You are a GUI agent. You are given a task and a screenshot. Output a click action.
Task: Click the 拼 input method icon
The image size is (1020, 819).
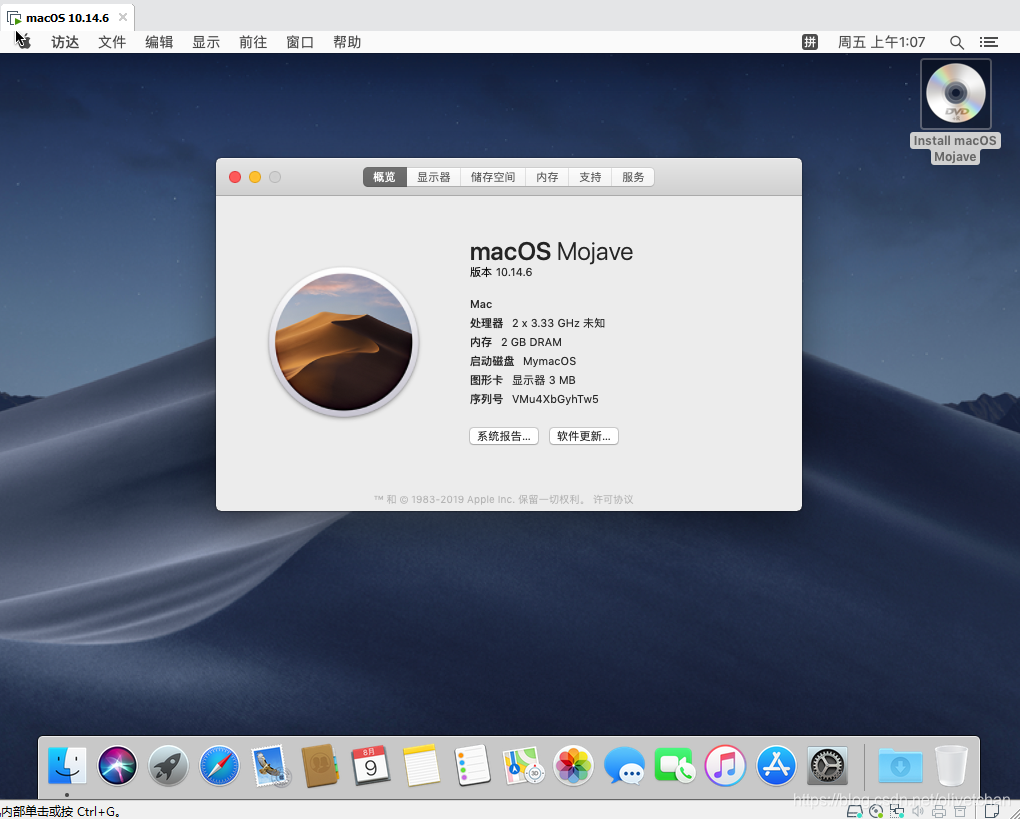[x=810, y=42]
